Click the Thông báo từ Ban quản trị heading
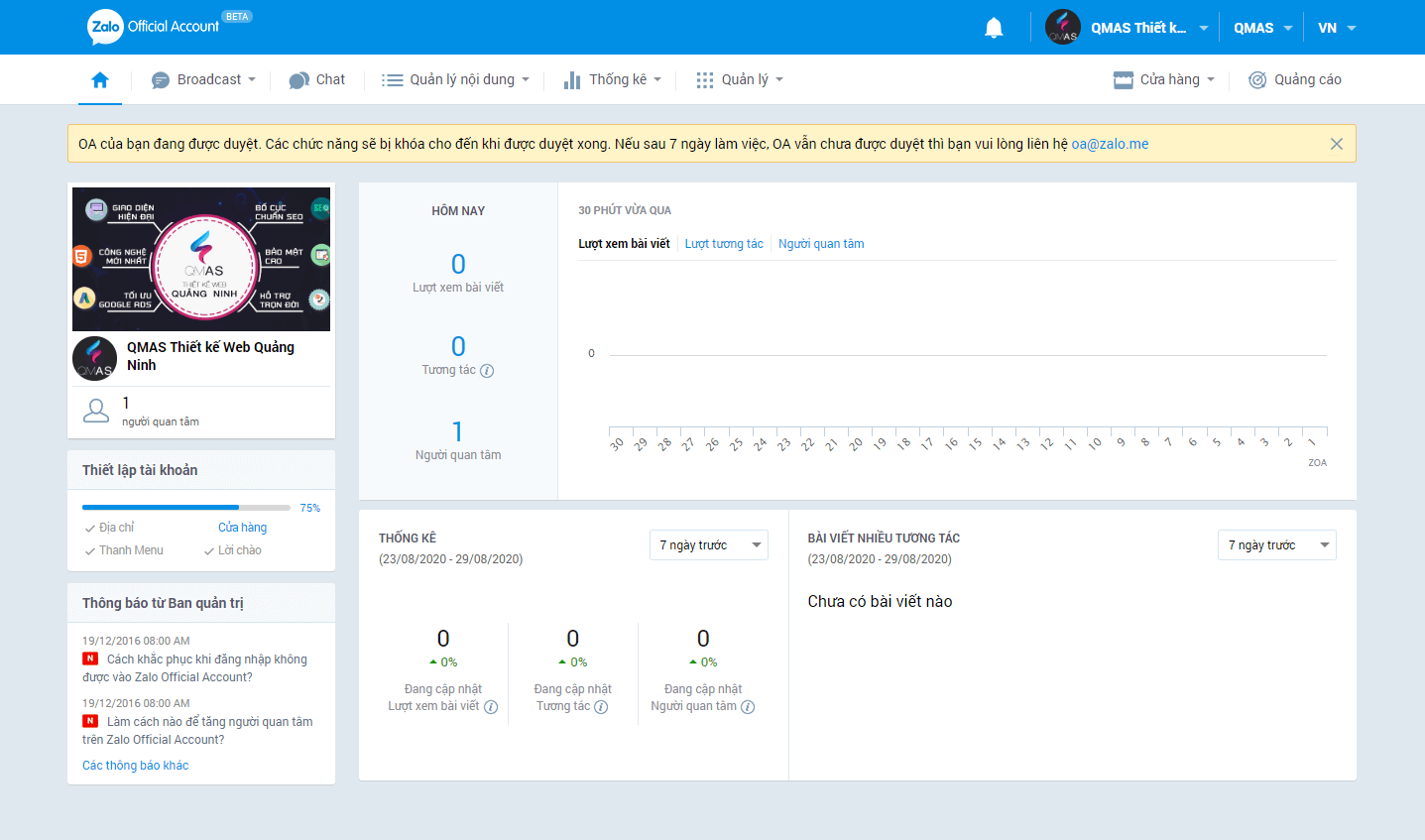This screenshot has height=840, width=1425. pyautogui.click(x=163, y=603)
